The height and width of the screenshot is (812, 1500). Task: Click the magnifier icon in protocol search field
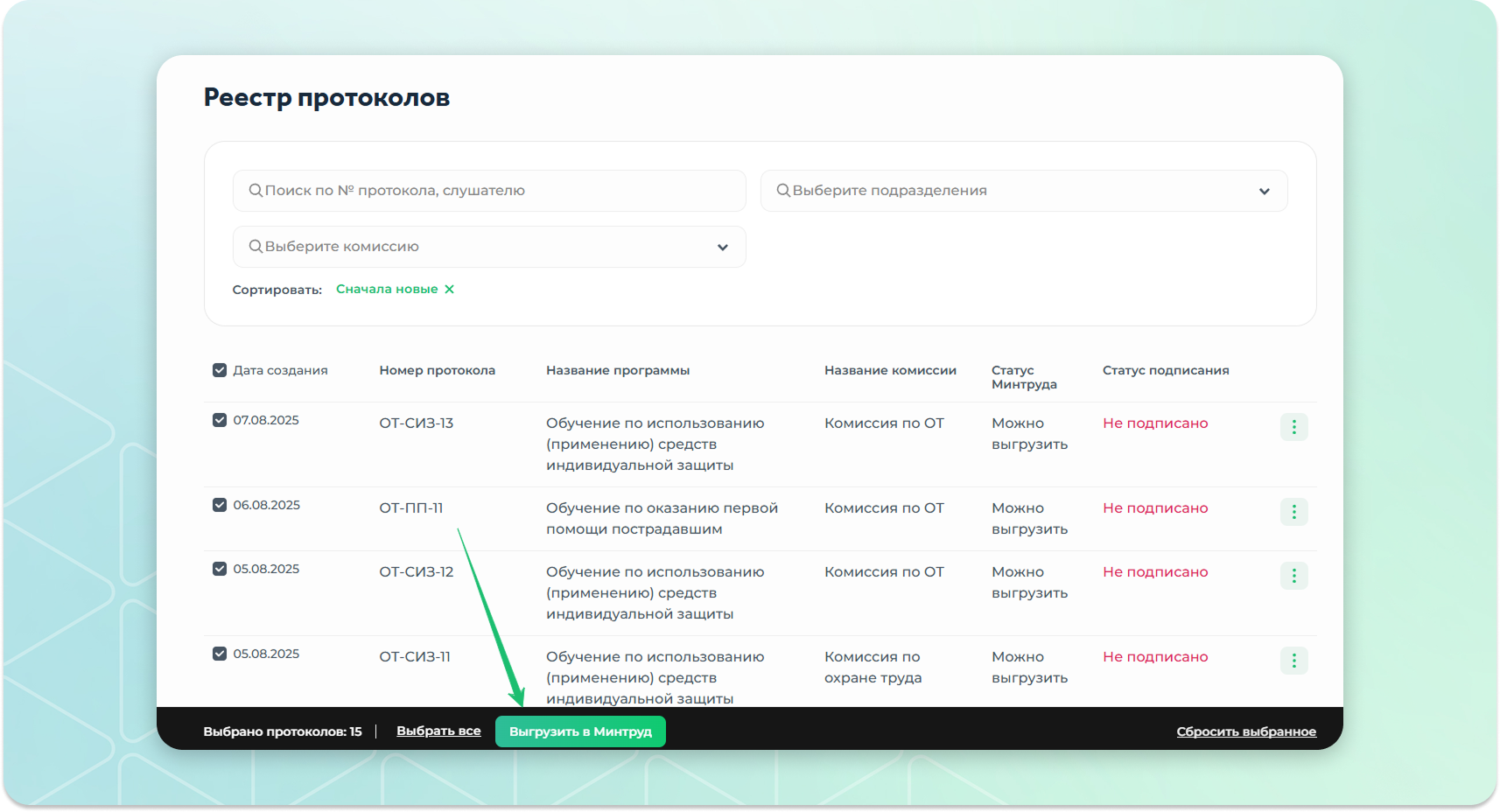[x=256, y=191]
